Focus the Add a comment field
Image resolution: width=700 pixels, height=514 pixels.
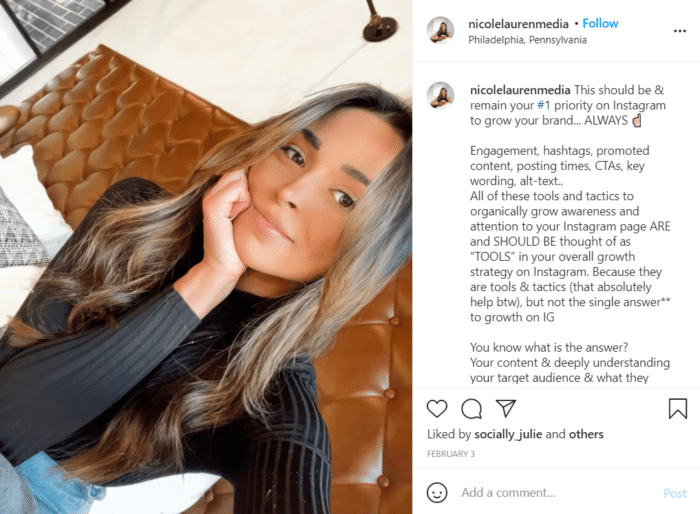tap(558, 493)
